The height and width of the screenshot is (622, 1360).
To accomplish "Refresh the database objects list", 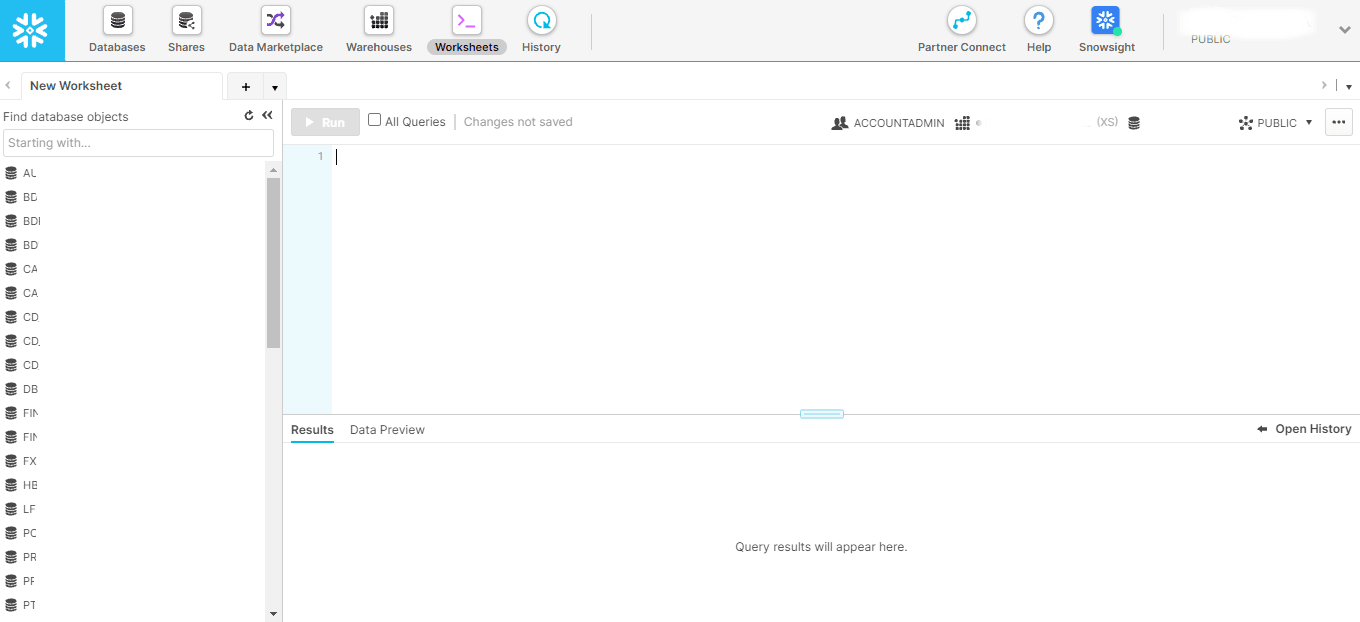I will (249, 116).
